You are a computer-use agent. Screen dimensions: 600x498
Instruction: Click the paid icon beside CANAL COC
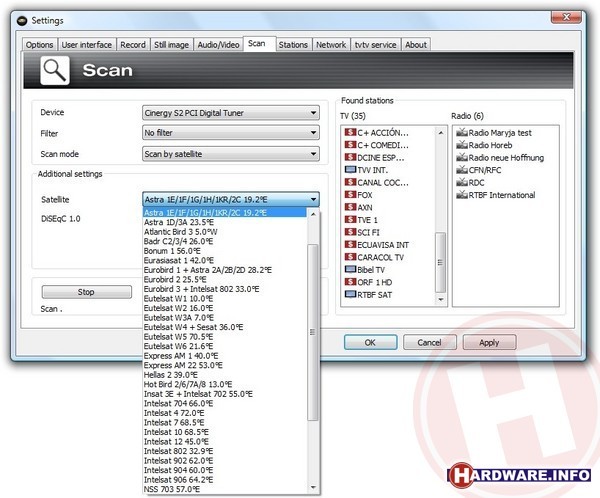pyautogui.click(x=350, y=182)
